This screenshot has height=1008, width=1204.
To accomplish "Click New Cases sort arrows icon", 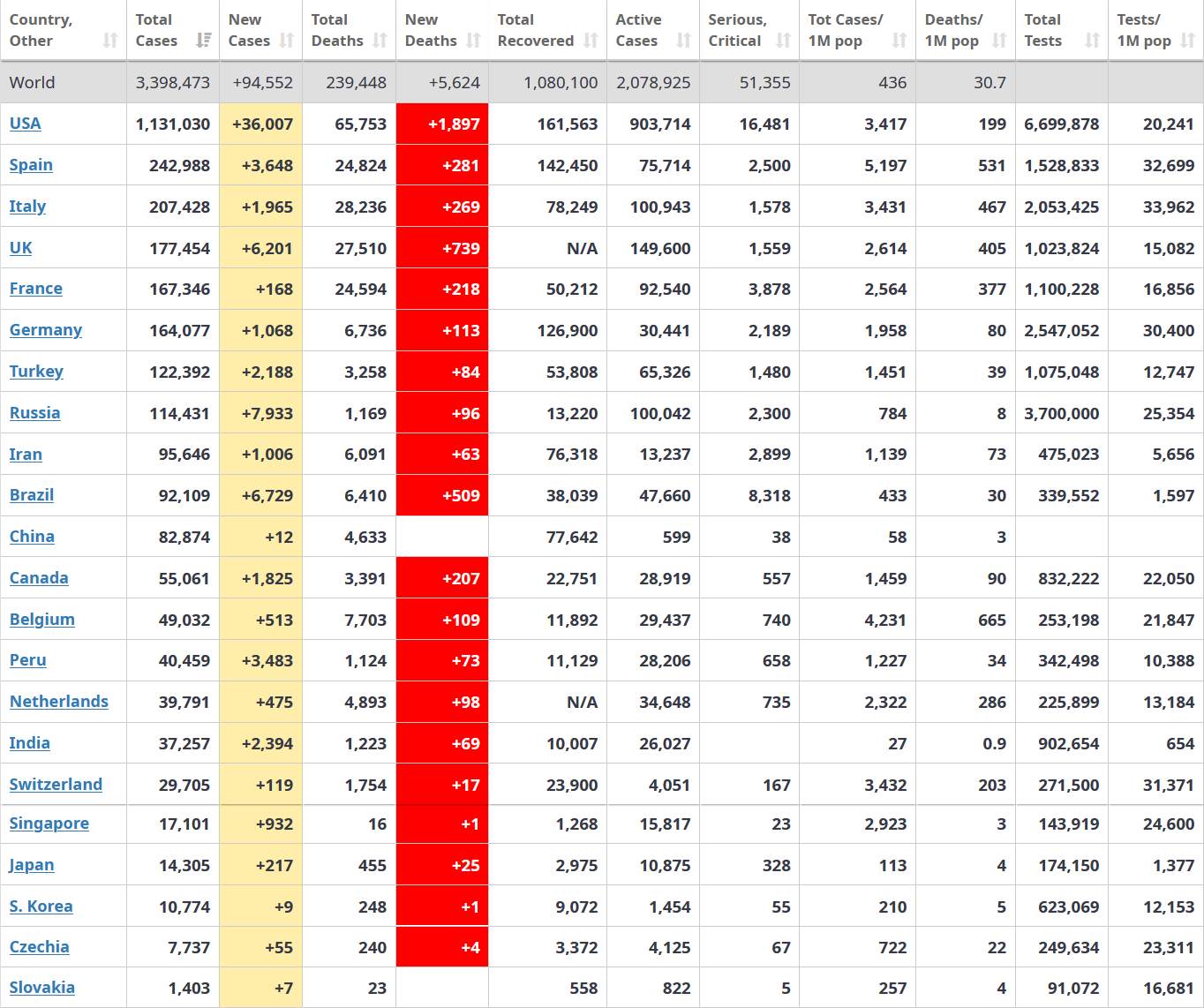I will [287, 41].
